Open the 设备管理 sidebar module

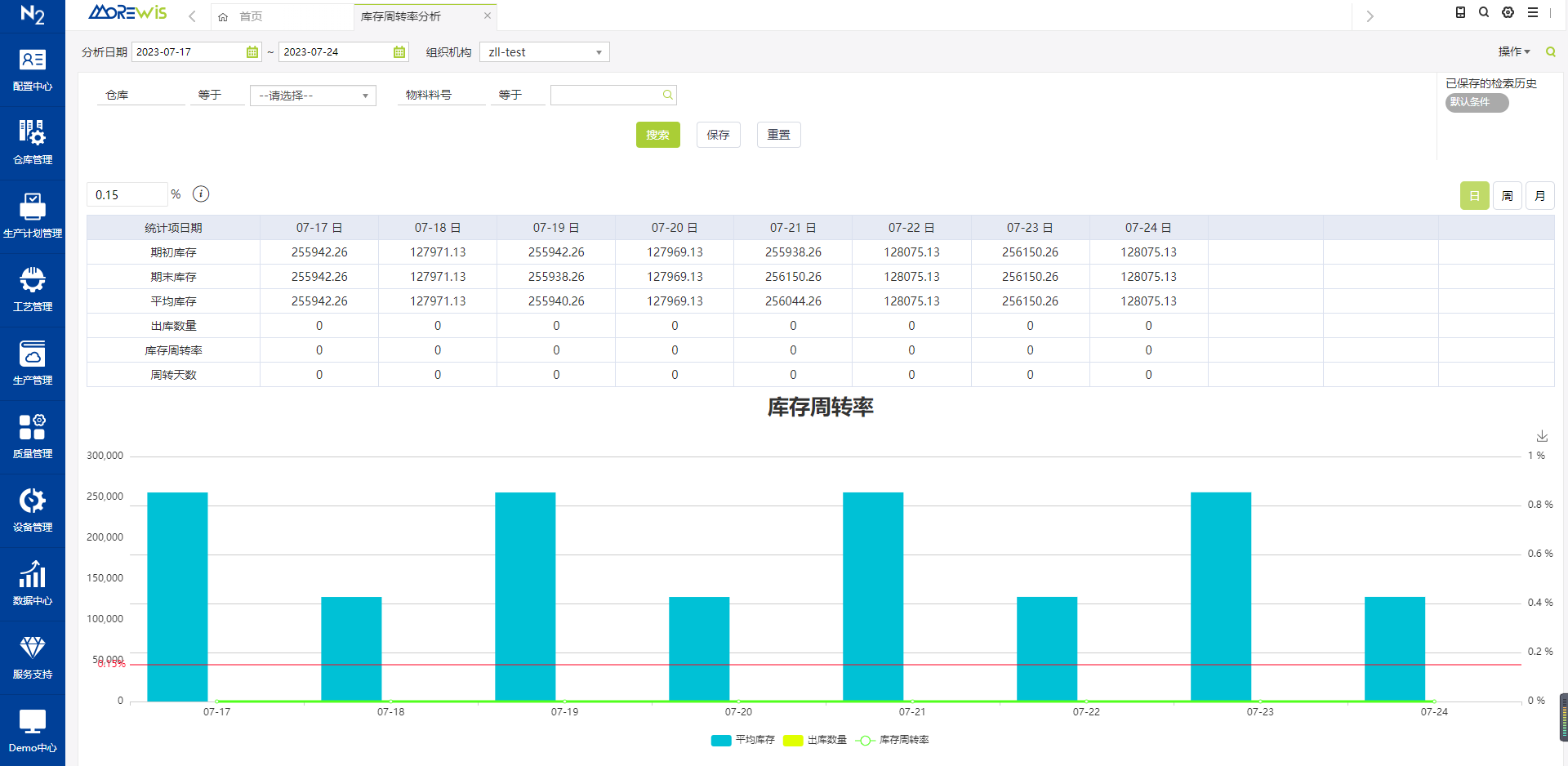click(33, 510)
